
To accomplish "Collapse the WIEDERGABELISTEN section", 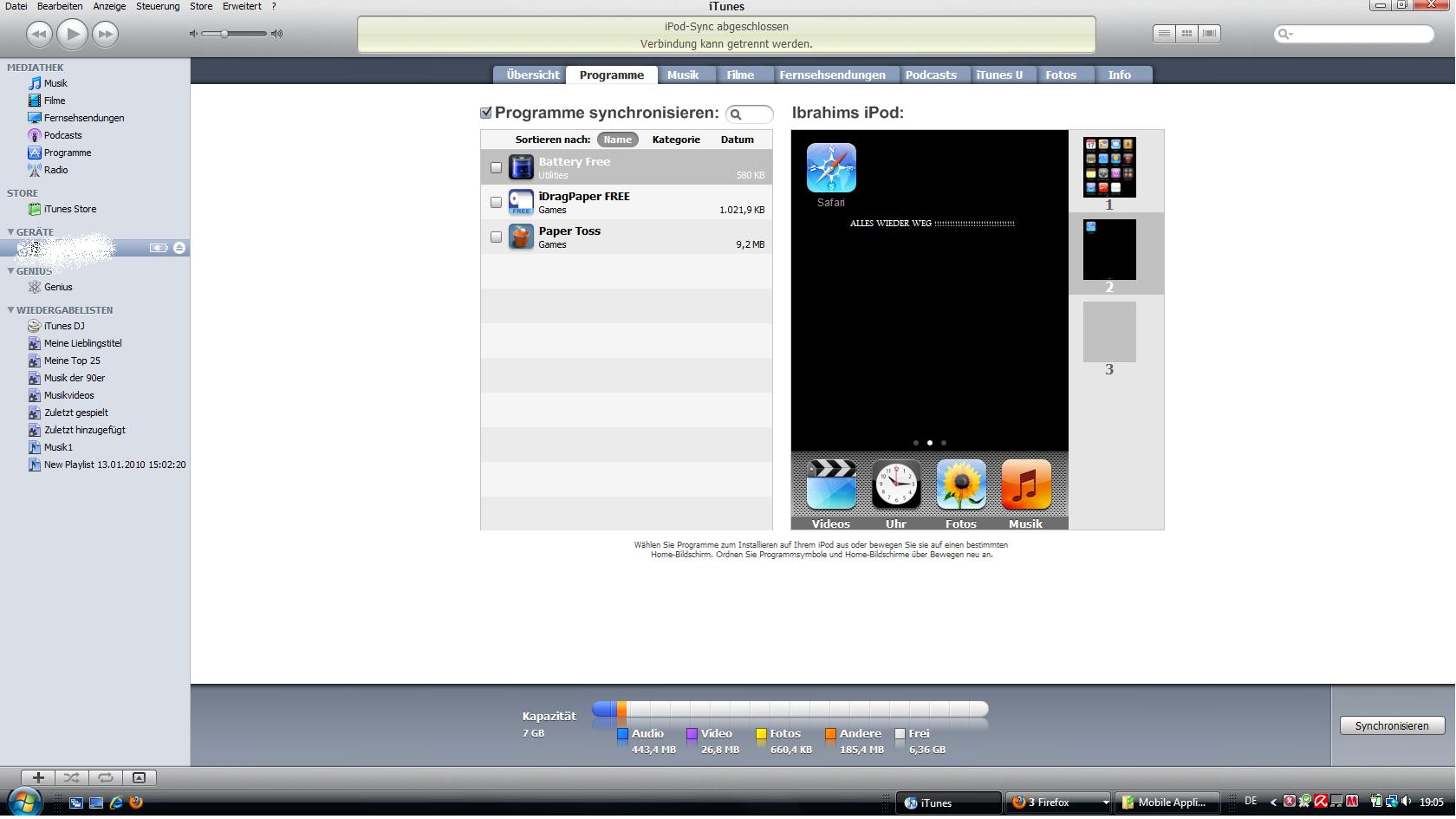I will click(x=10, y=310).
